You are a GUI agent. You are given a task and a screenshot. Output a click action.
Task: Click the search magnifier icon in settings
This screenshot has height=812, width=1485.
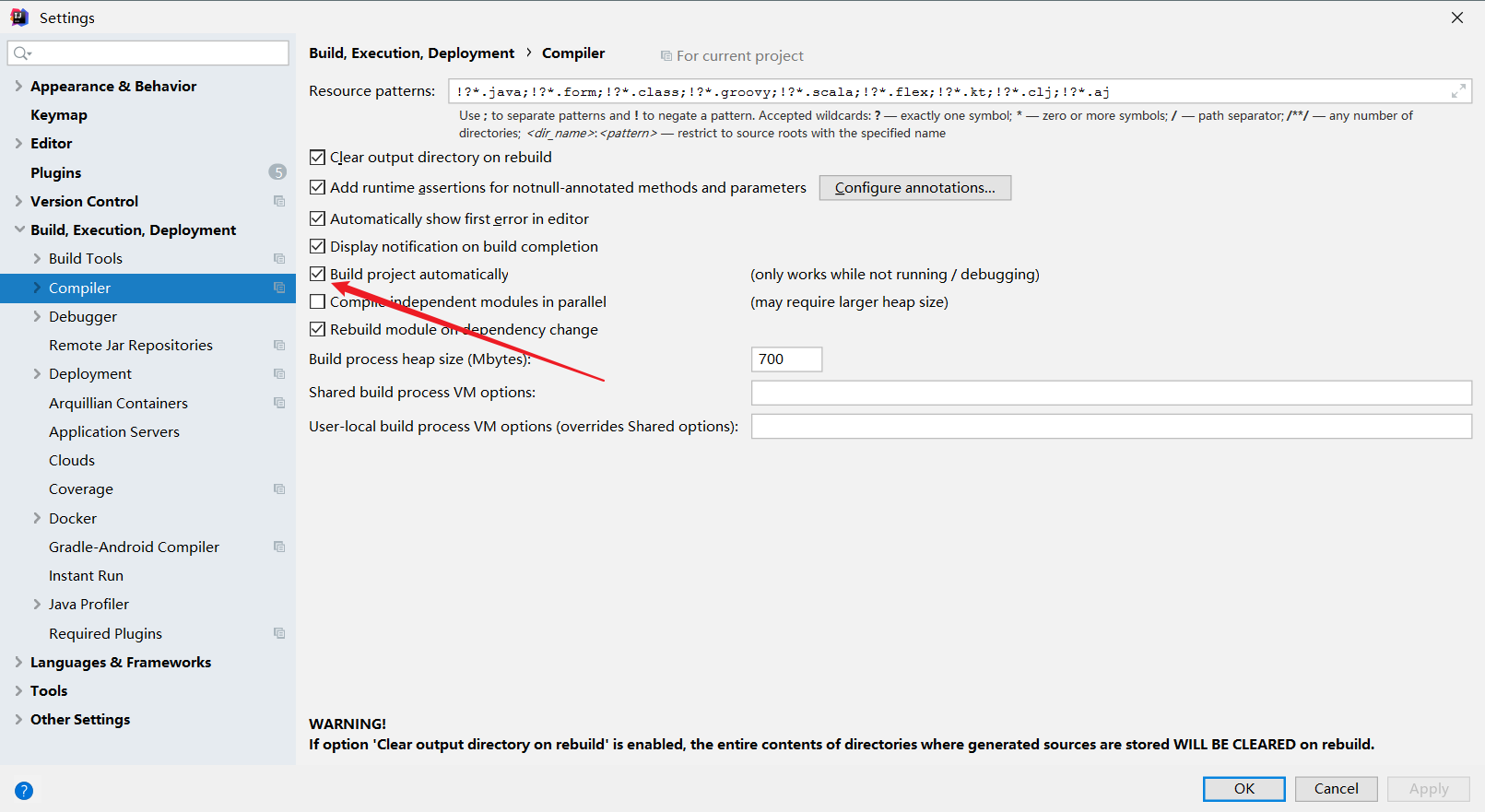click(22, 53)
